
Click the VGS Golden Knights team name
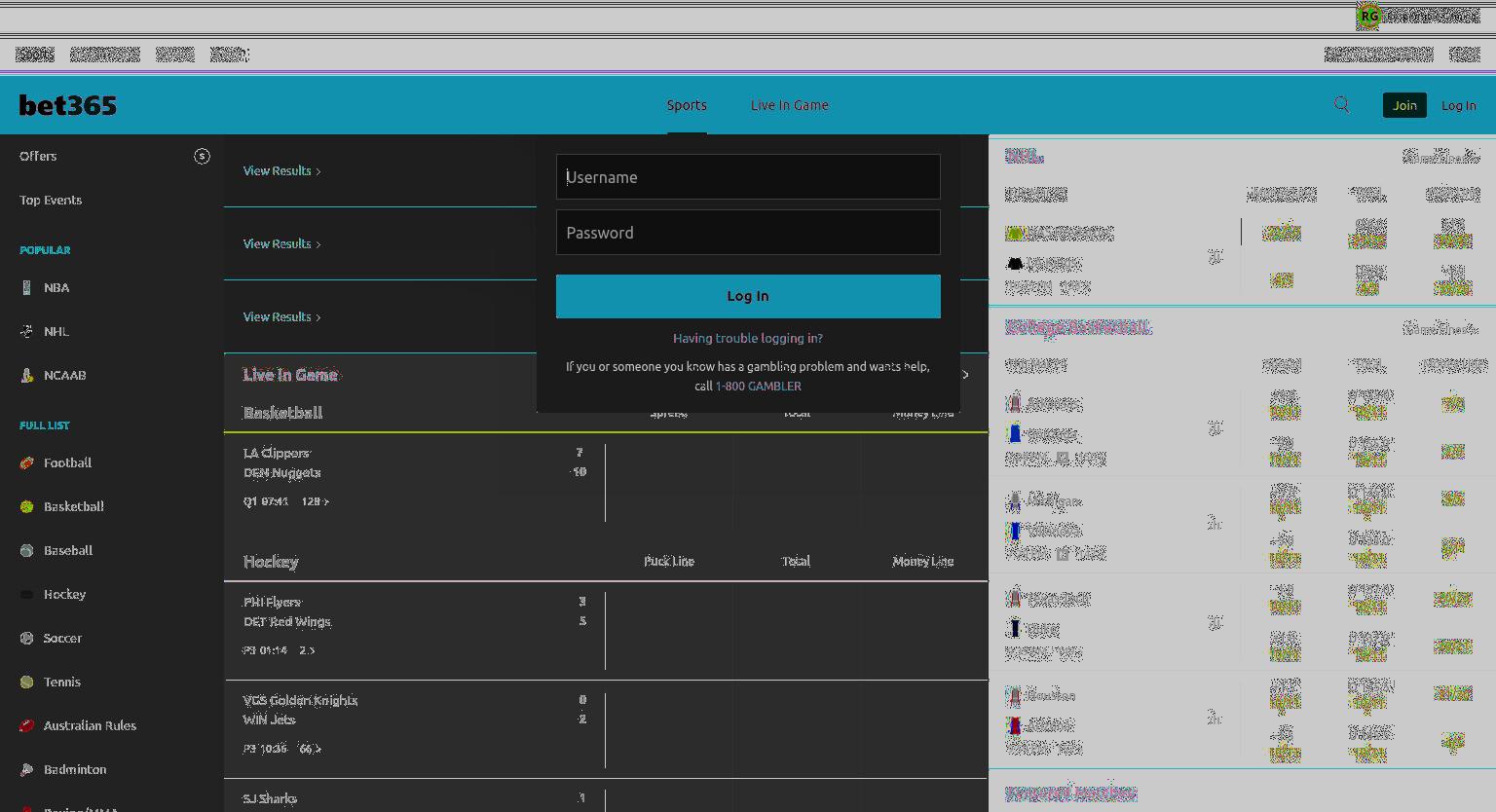[301, 700]
